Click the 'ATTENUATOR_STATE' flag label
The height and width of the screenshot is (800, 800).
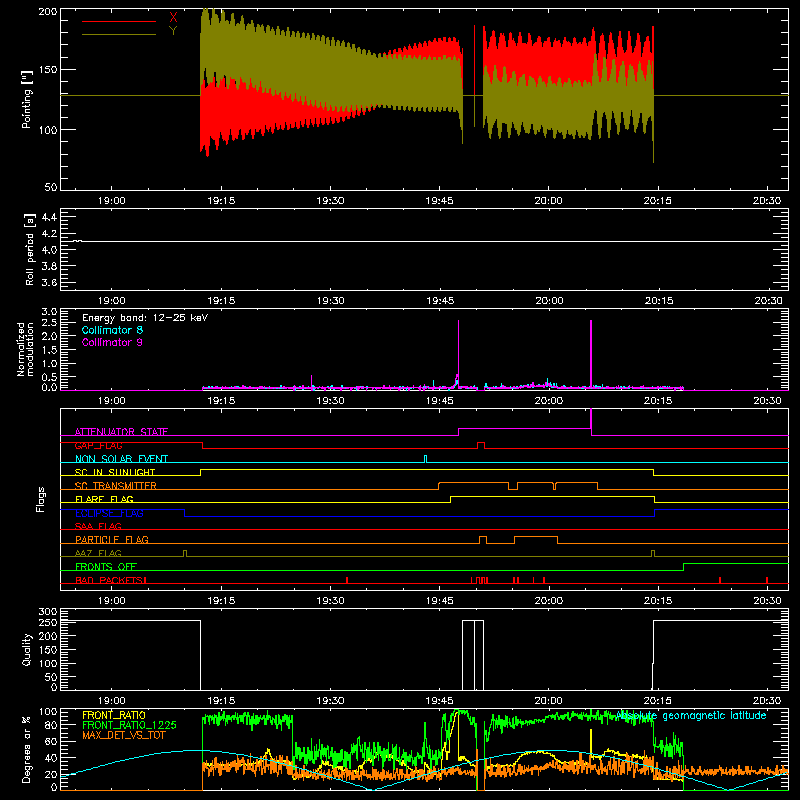pyautogui.click(x=121, y=432)
